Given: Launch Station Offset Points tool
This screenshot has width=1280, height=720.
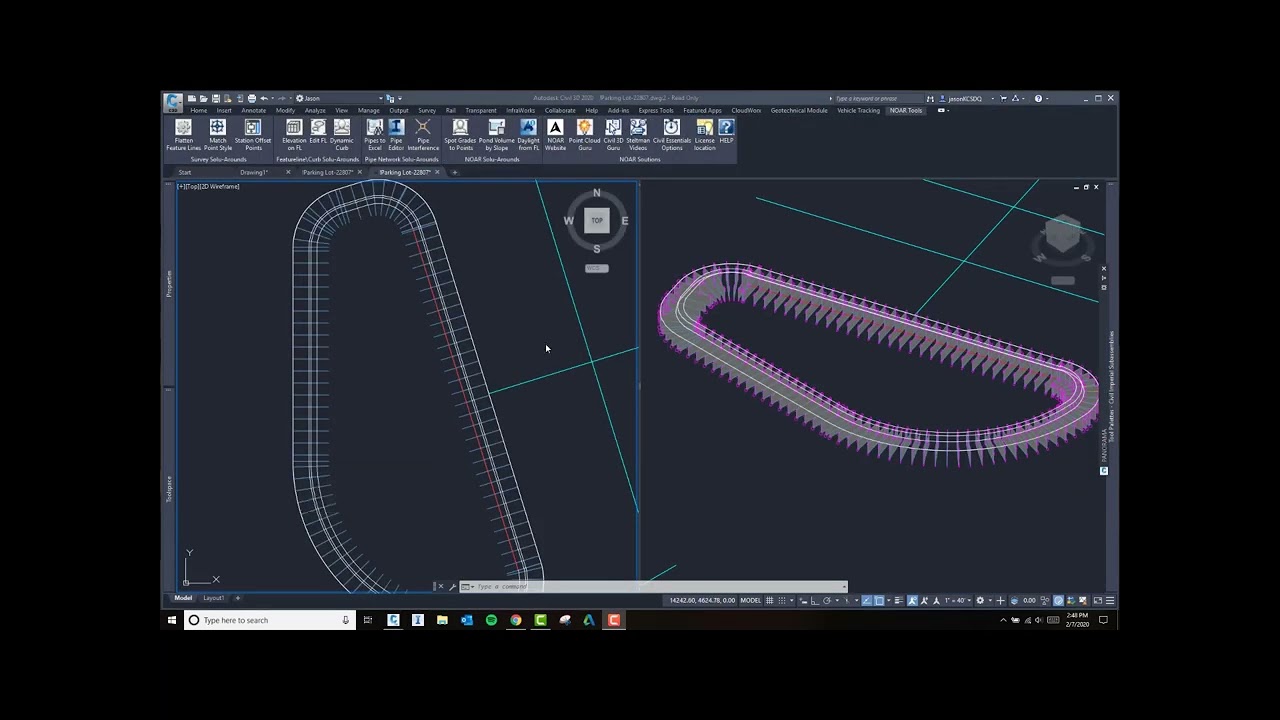Looking at the screenshot, I should click(x=253, y=135).
